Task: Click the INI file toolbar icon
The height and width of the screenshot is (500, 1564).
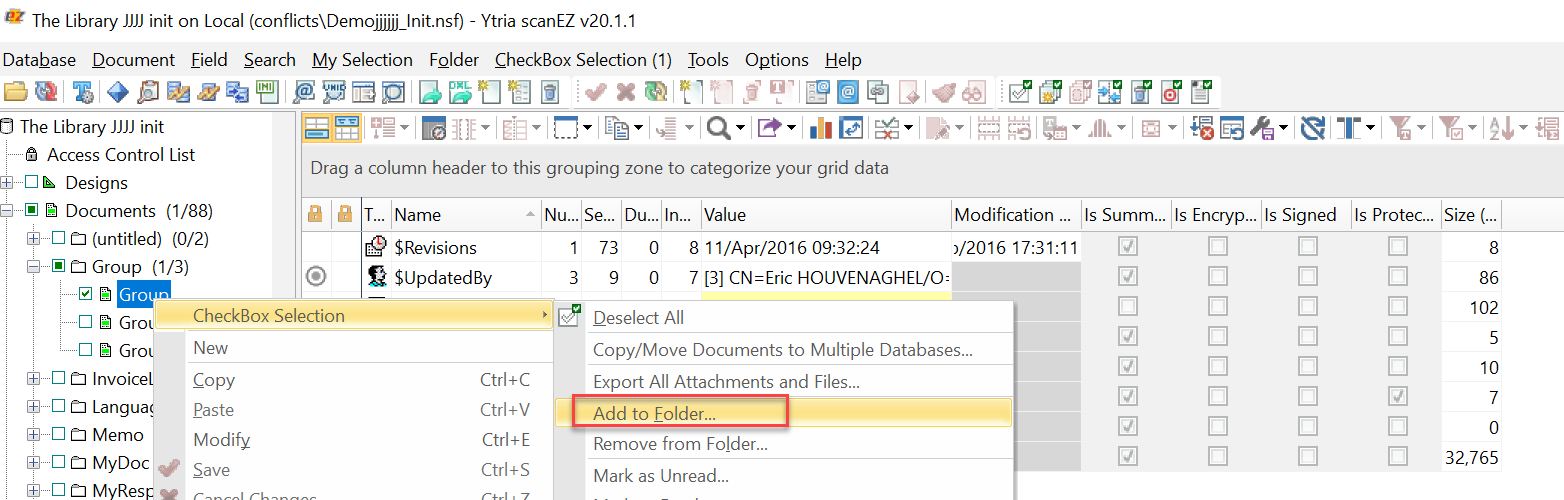Action: (x=266, y=93)
